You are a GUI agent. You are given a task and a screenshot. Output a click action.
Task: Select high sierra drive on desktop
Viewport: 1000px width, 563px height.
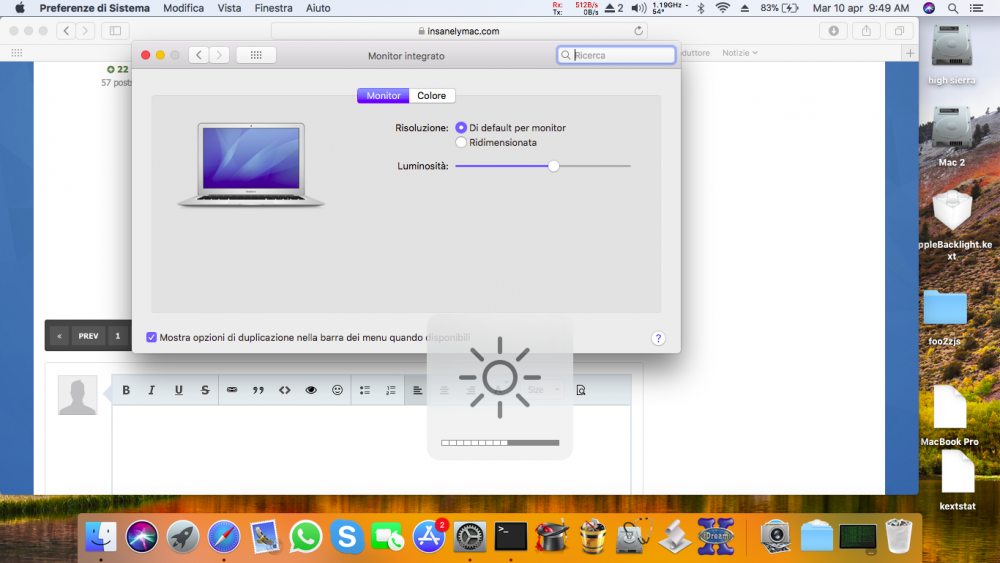952,54
